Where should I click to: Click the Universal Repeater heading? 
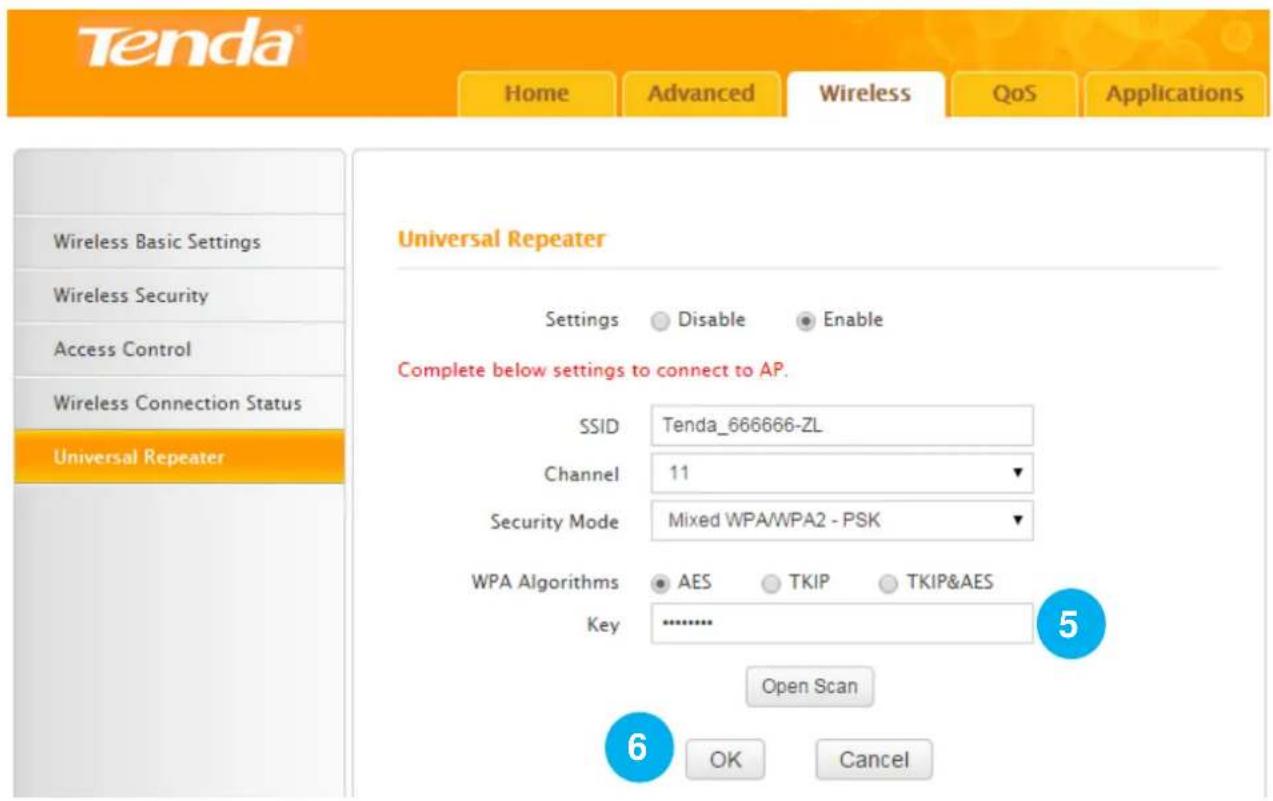502,240
